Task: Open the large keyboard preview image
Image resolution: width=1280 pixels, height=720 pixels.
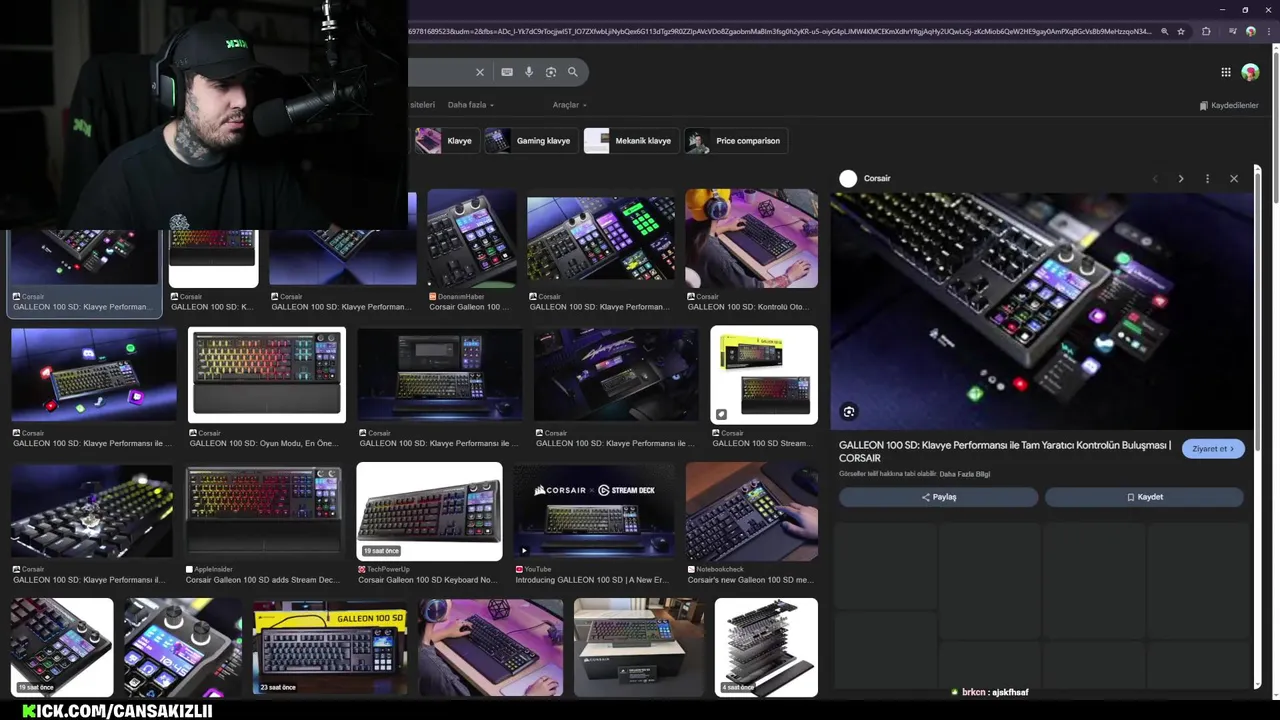Action: pos(1042,311)
